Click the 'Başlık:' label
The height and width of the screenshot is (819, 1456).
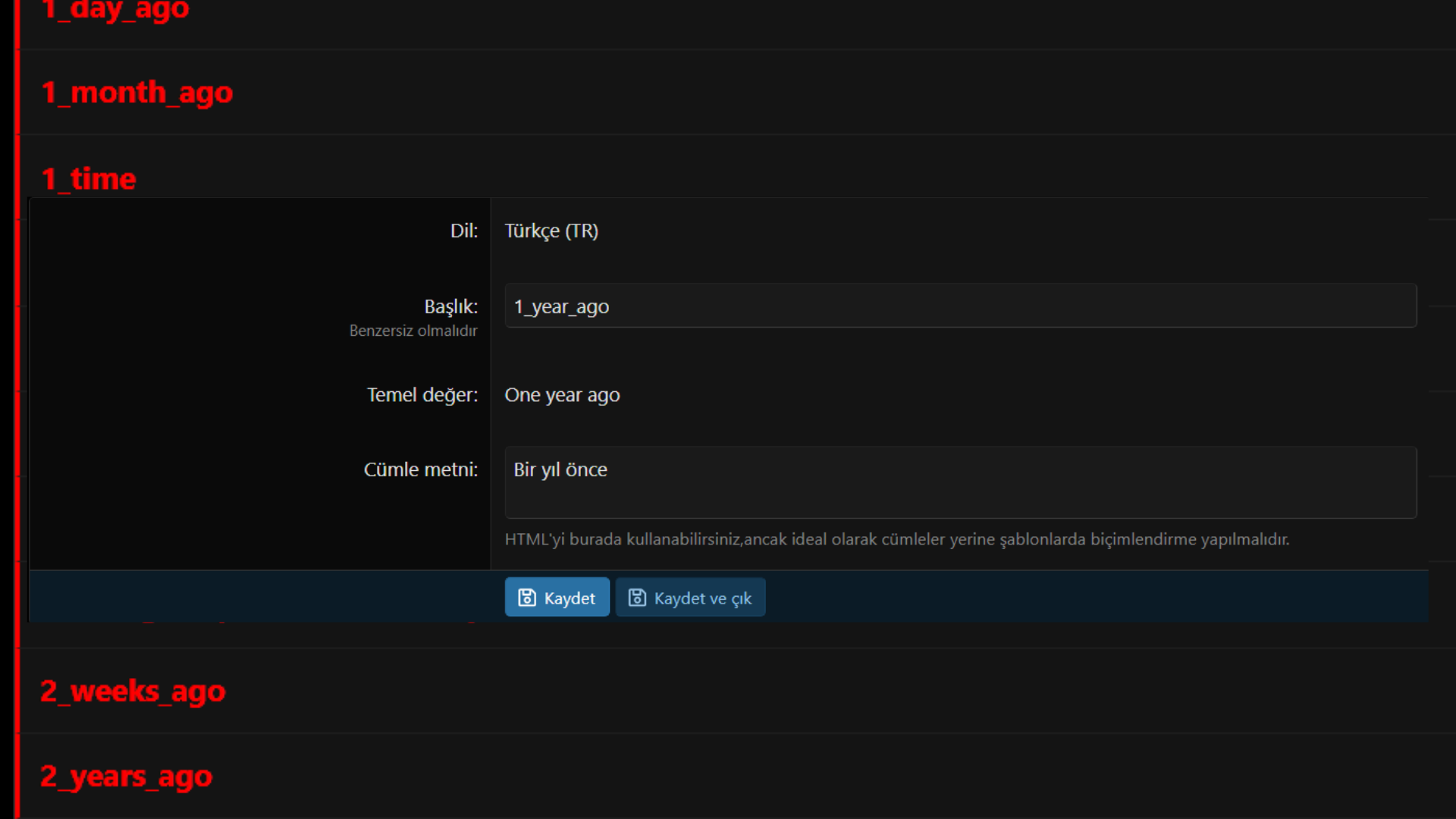click(451, 306)
